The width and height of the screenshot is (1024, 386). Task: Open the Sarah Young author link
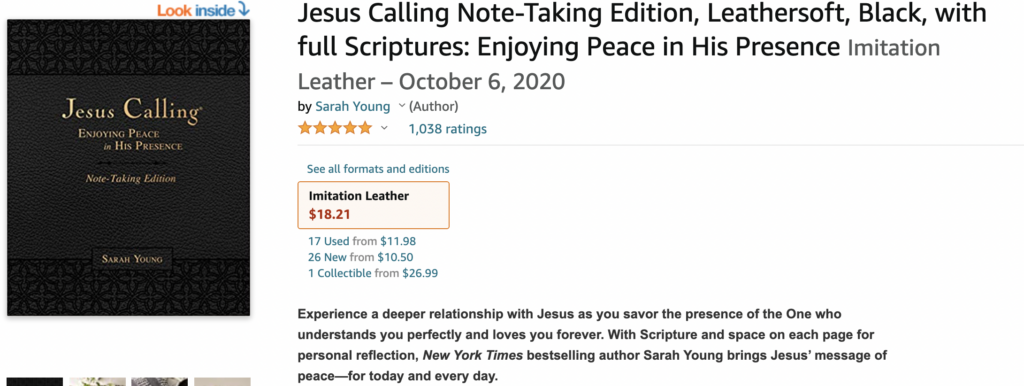click(353, 106)
